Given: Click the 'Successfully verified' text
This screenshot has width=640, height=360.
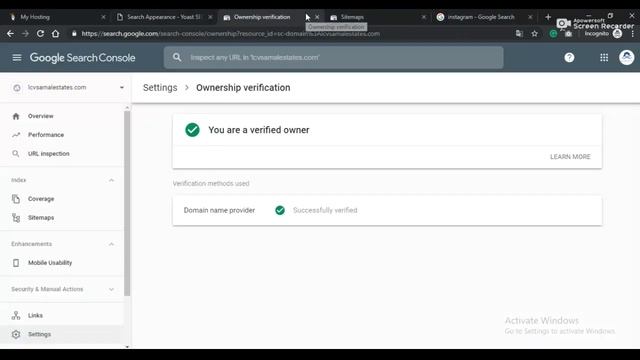Looking at the screenshot, I should [325, 210].
